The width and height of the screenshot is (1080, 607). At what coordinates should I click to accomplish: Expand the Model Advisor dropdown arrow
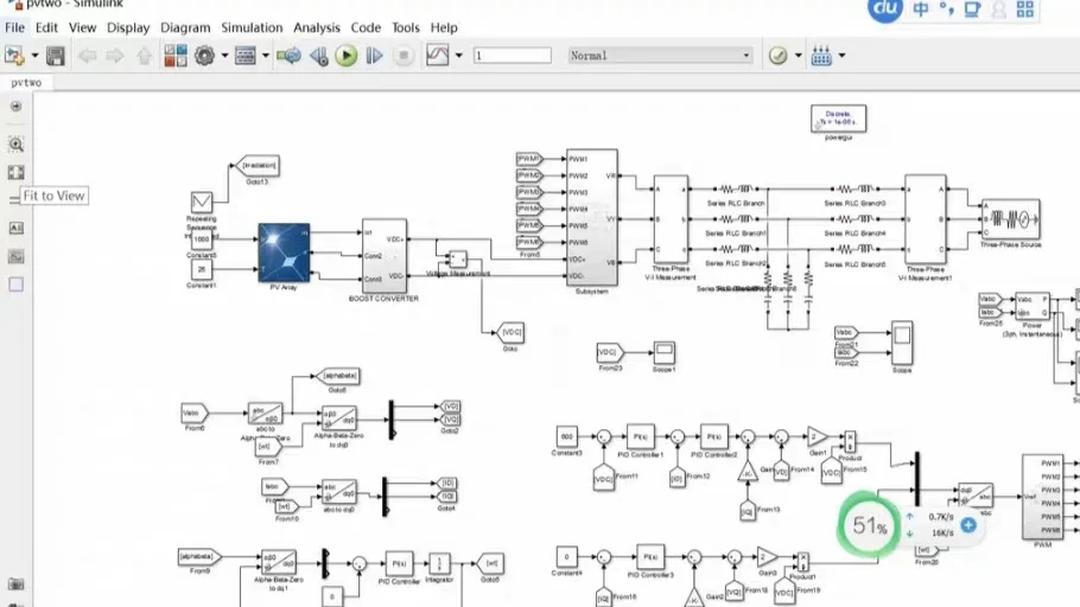pyautogui.click(x=798, y=56)
